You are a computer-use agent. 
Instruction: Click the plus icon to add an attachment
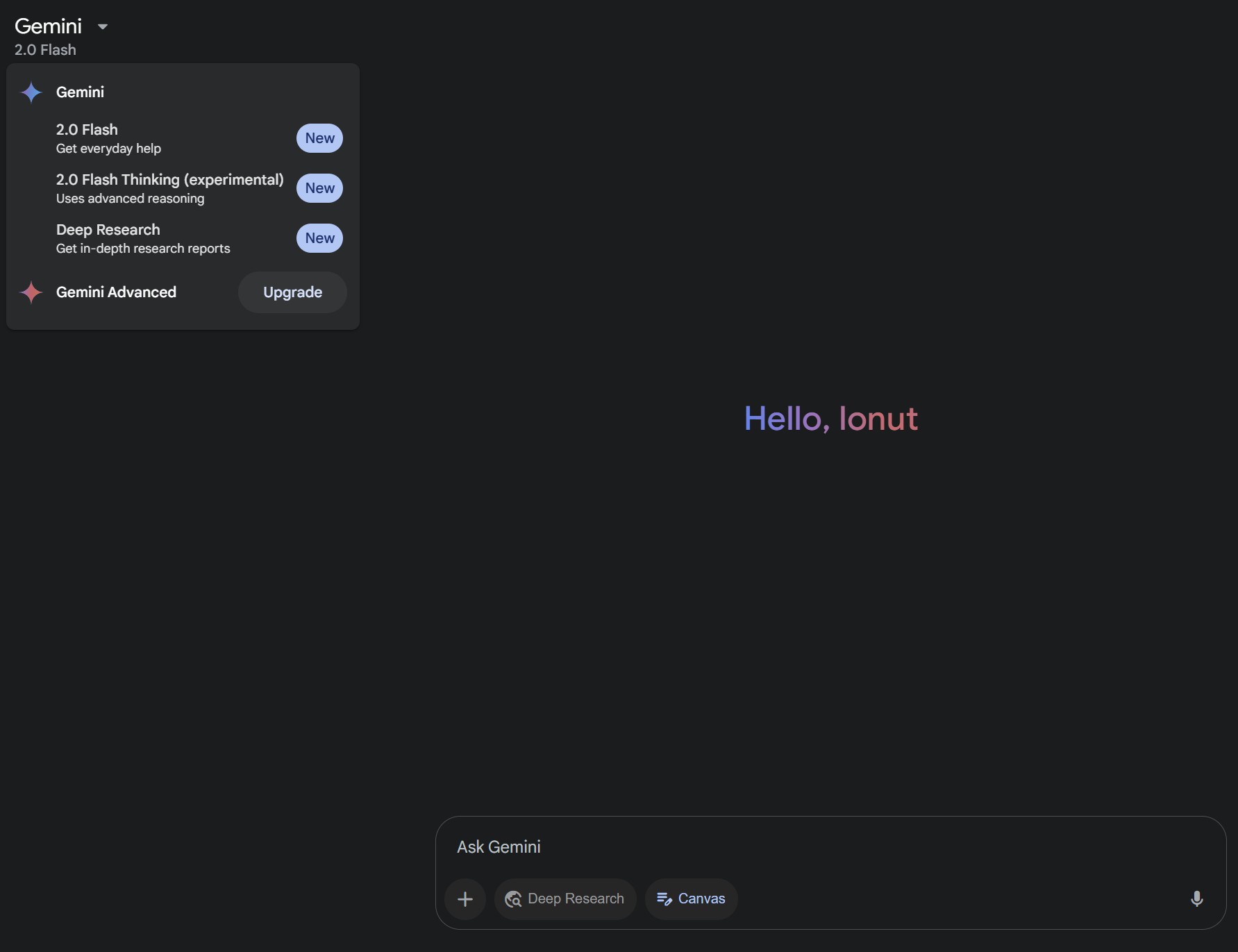tap(465, 899)
